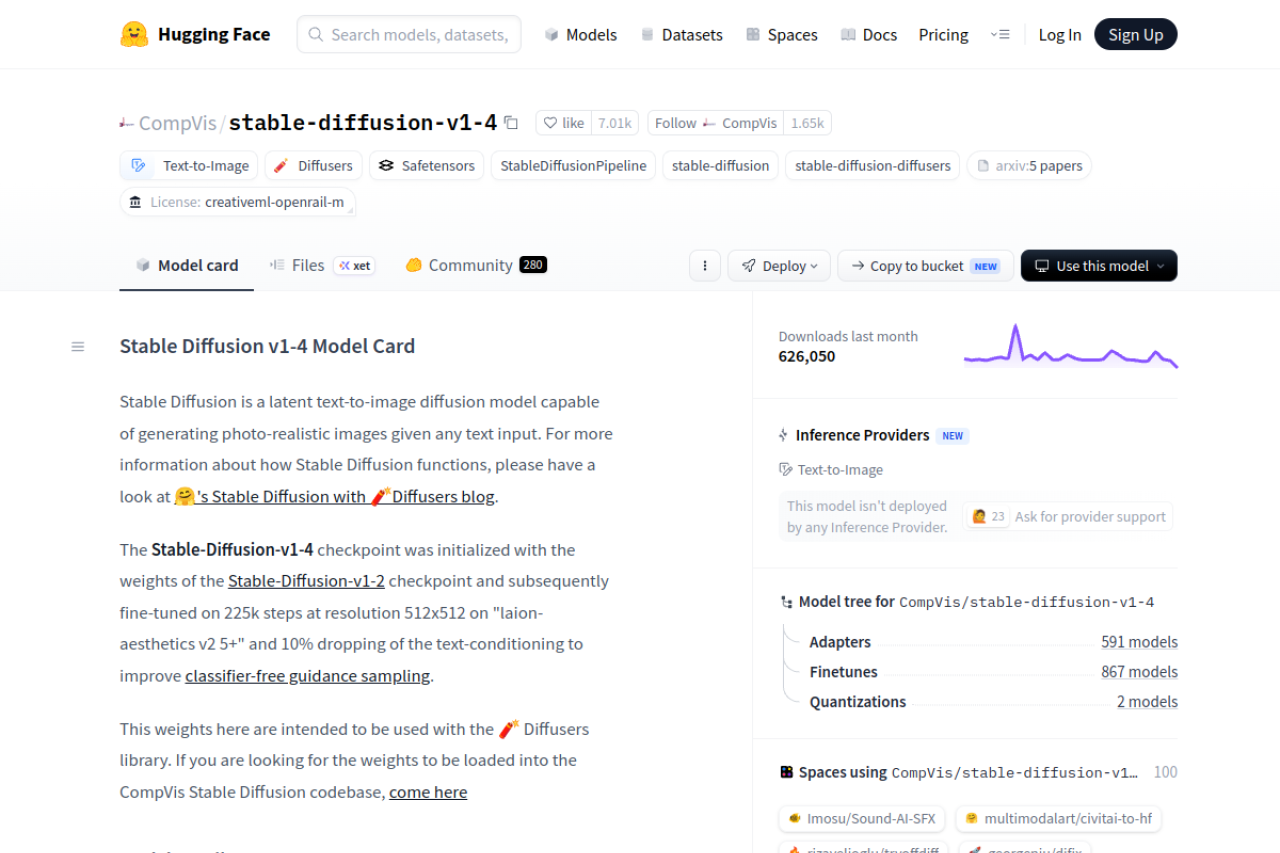Open Models in the top navigation
The width and height of the screenshot is (1280, 853).
[581, 34]
